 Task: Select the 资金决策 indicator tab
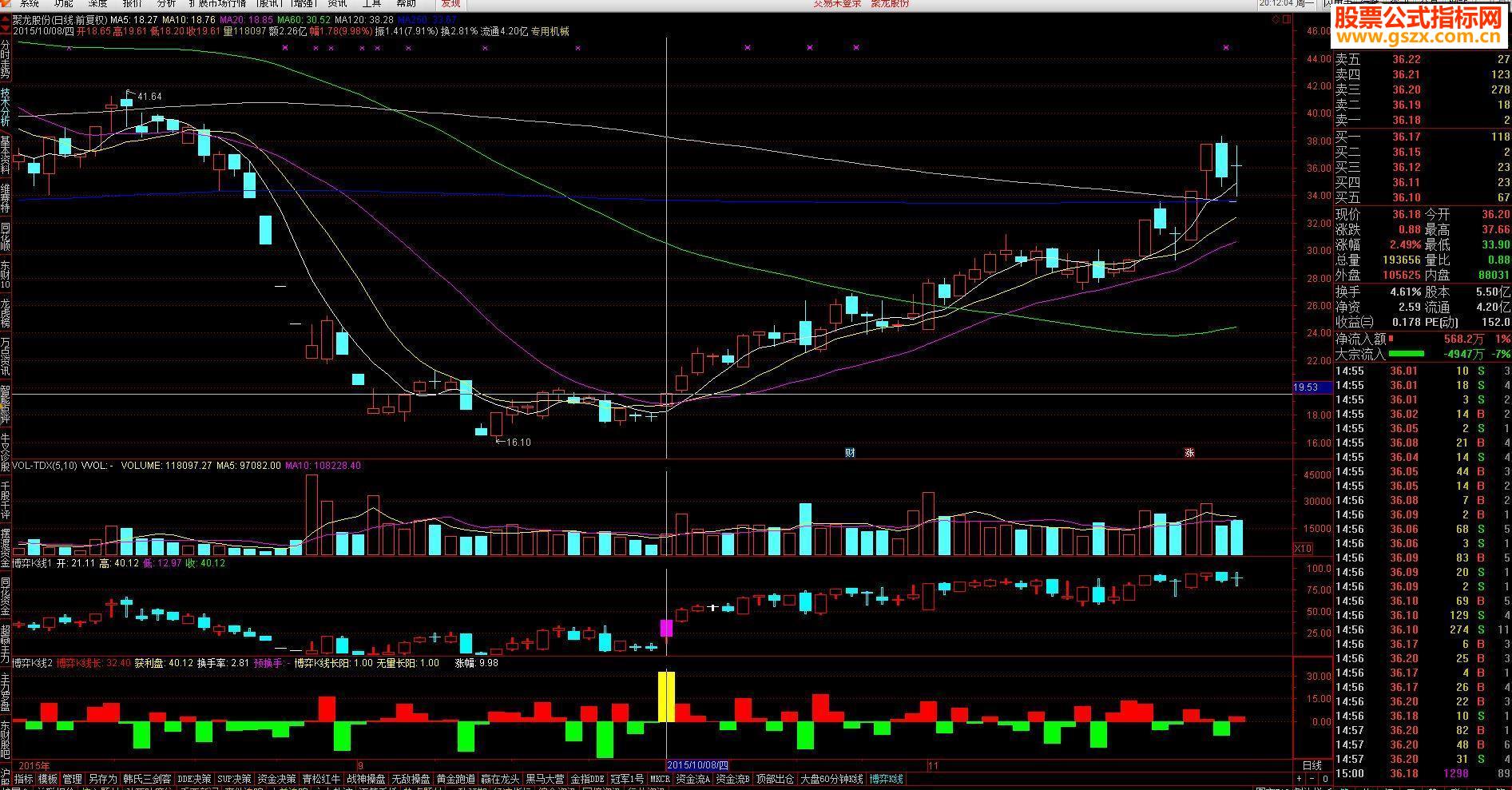276,779
